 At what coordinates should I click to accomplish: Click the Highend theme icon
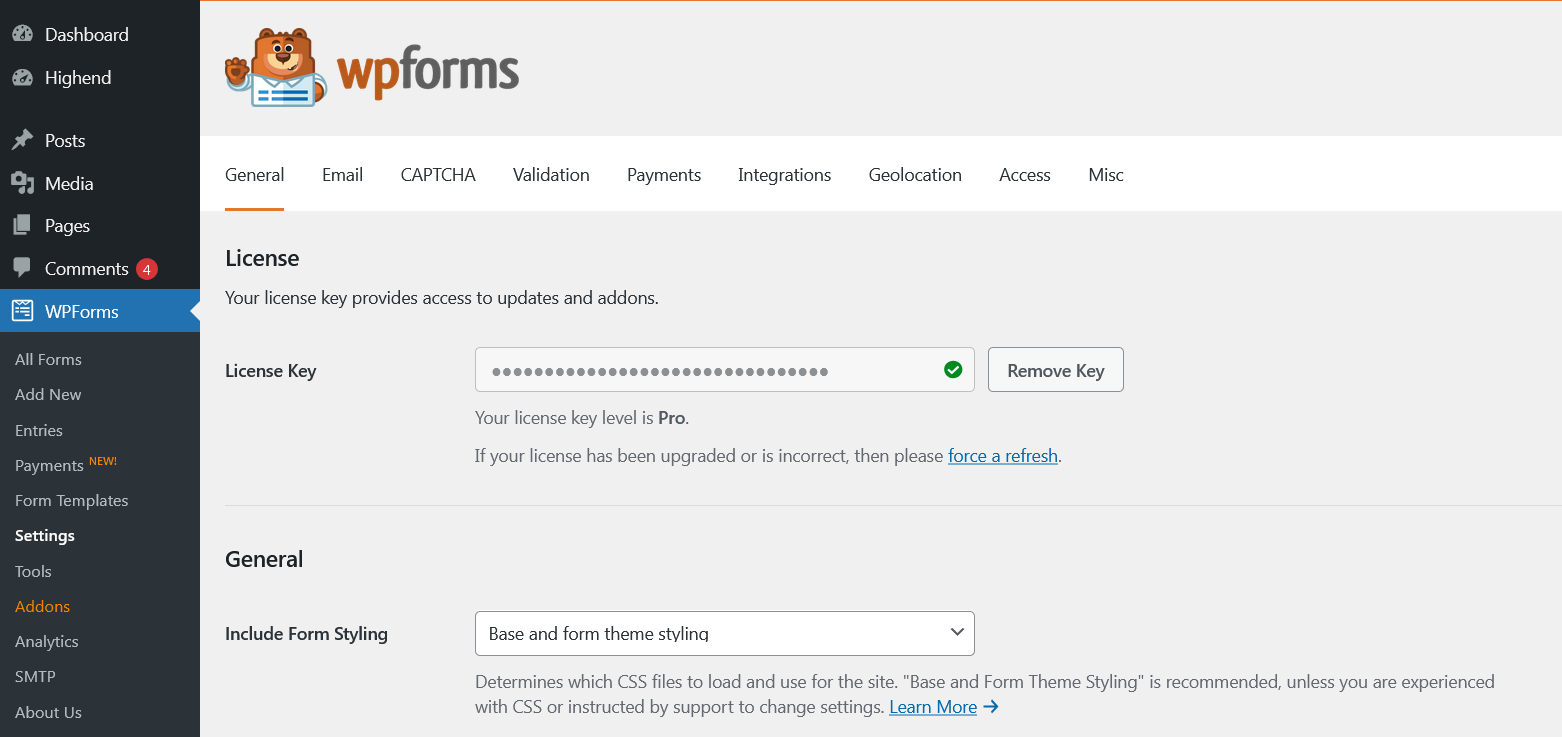pos(22,77)
